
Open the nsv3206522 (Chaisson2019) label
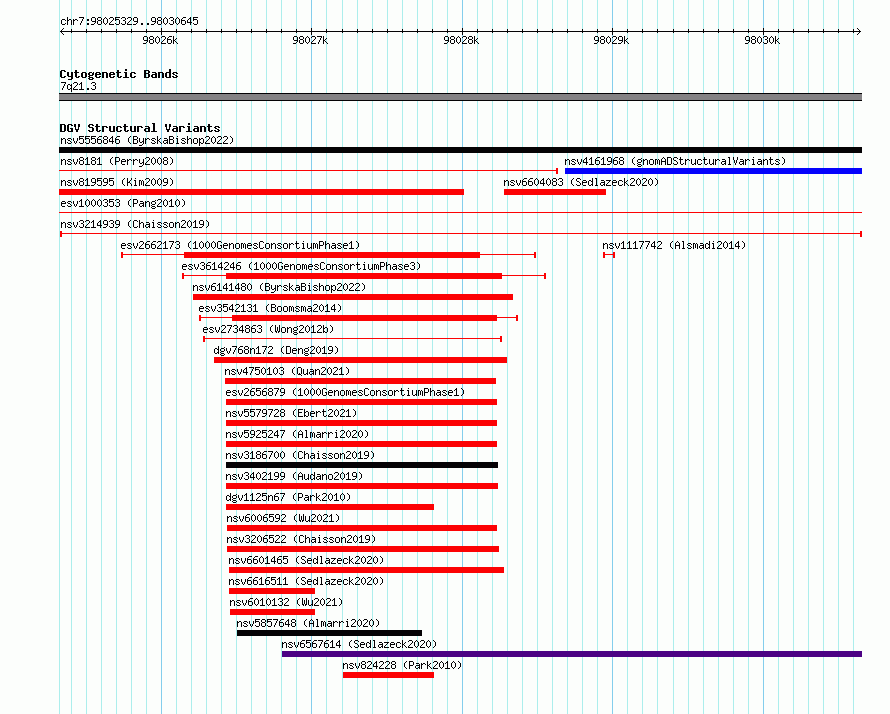click(301, 539)
